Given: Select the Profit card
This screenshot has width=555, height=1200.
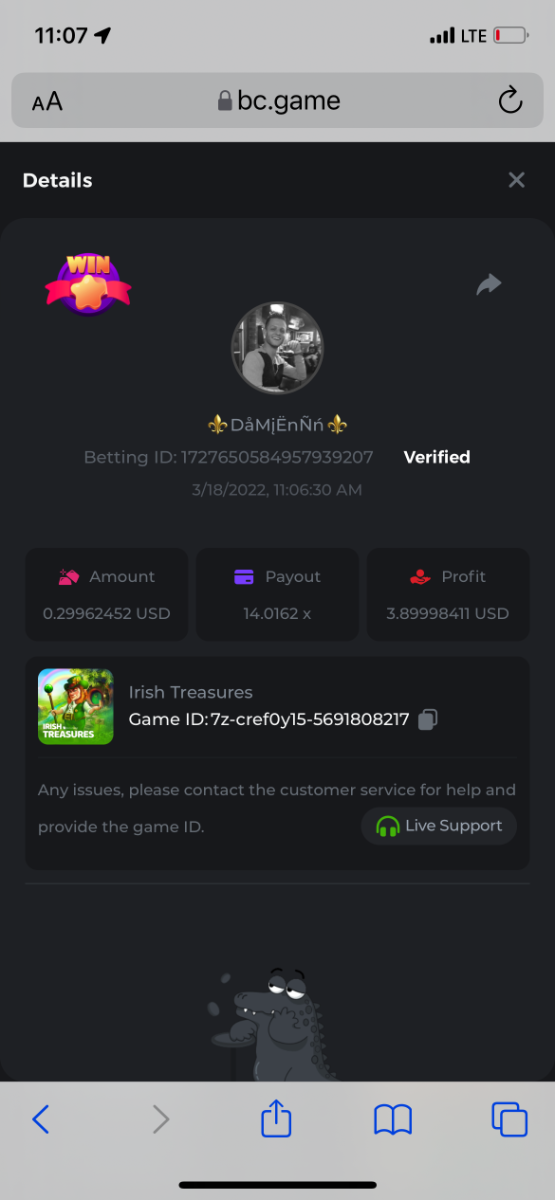Looking at the screenshot, I should click(448, 594).
